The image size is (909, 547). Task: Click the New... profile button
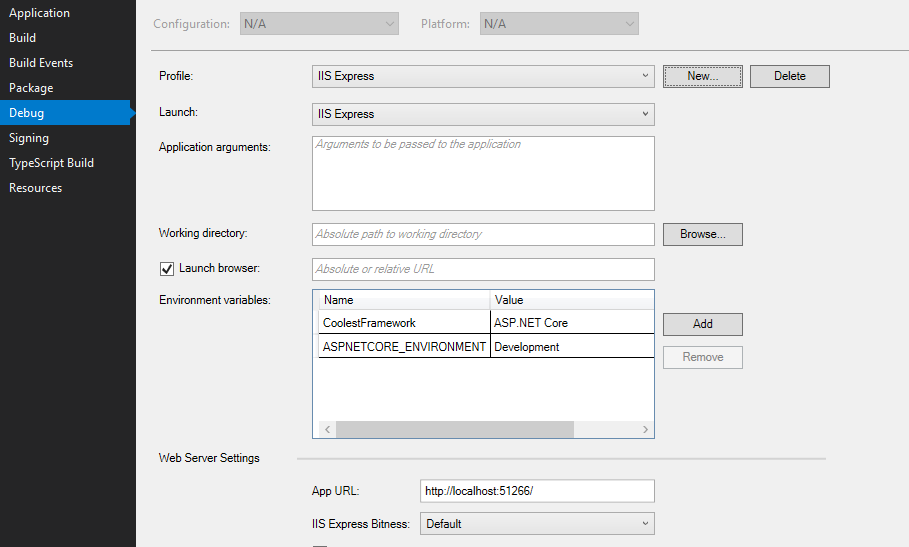tap(703, 76)
